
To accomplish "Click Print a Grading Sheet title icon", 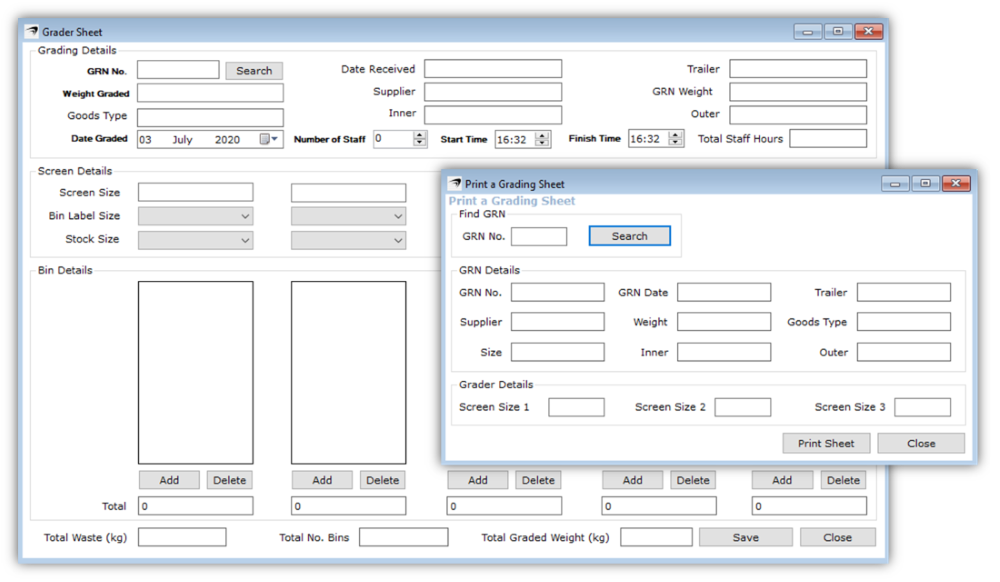I will (x=455, y=184).
